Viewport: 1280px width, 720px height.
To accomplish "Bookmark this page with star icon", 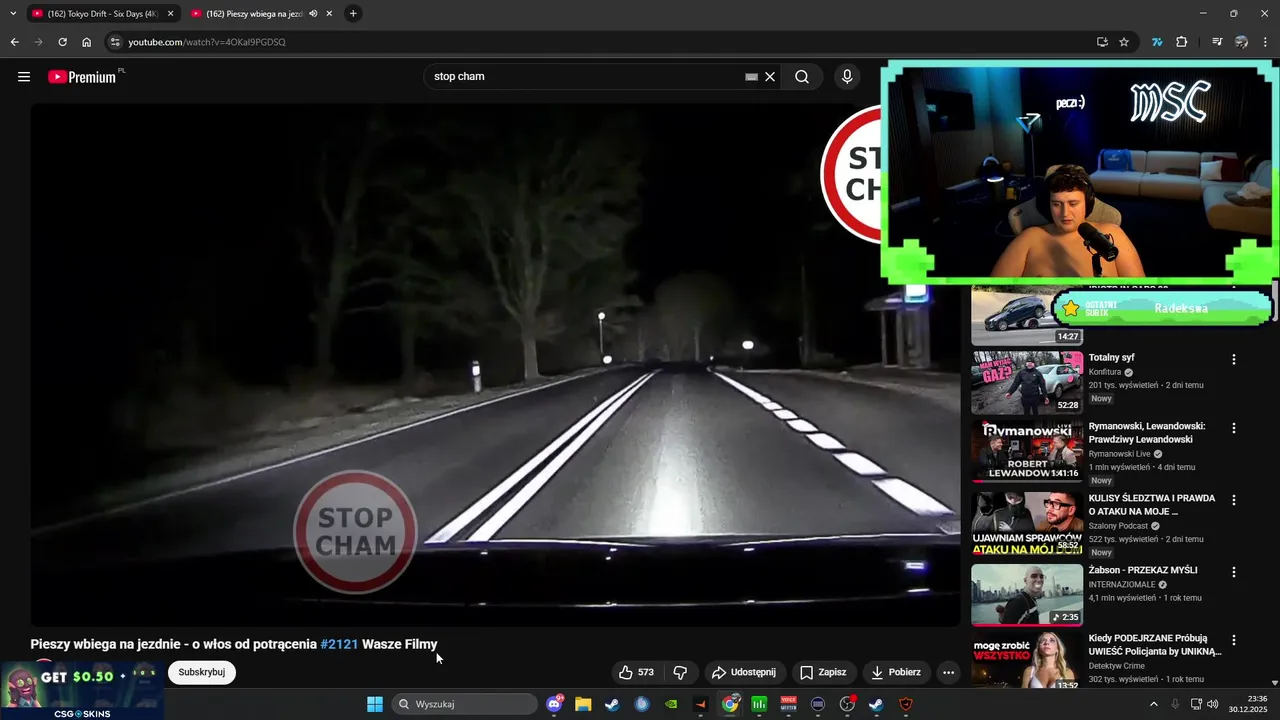I will (x=1124, y=42).
